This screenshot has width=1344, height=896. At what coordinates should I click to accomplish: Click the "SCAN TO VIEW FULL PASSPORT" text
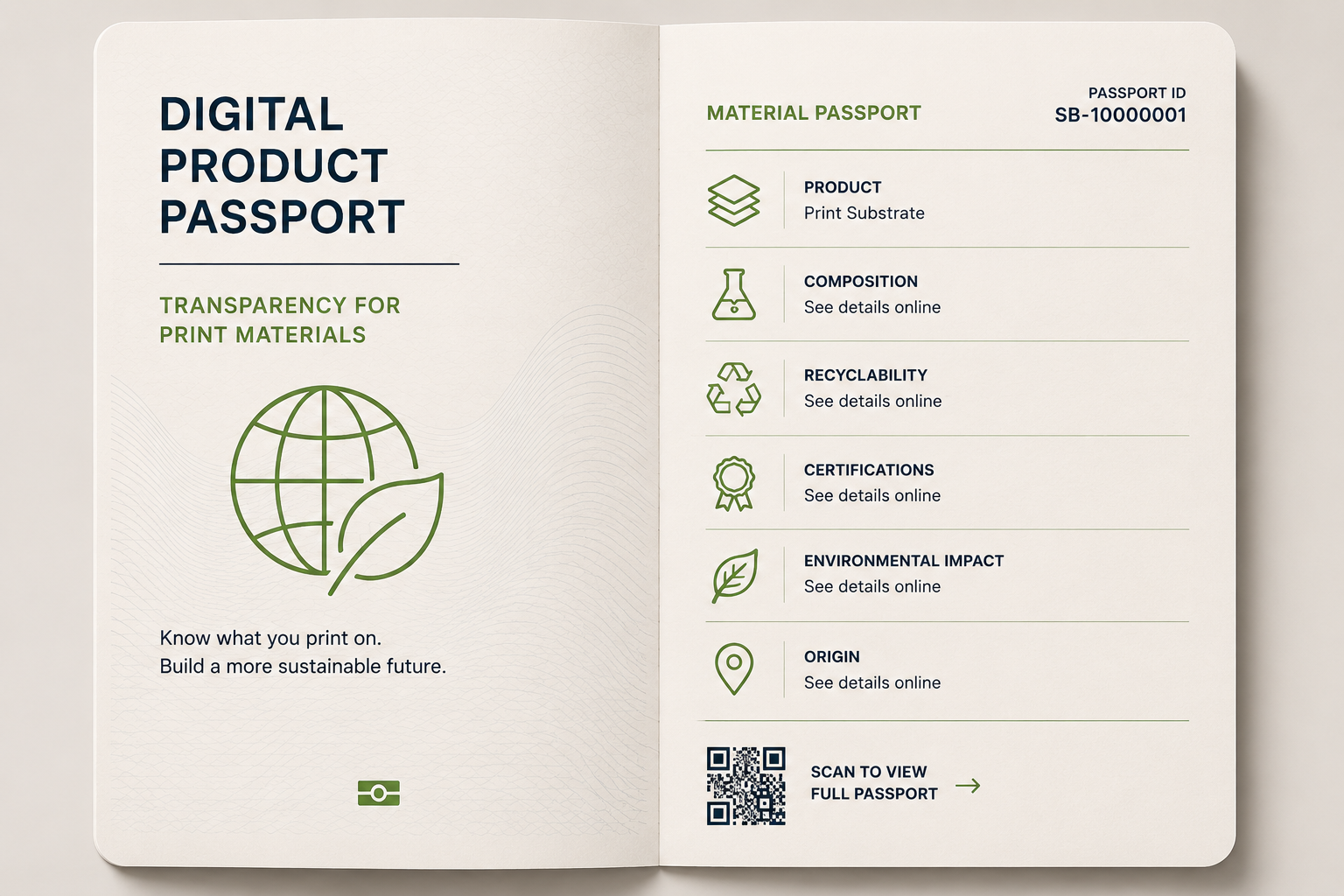(x=874, y=783)
